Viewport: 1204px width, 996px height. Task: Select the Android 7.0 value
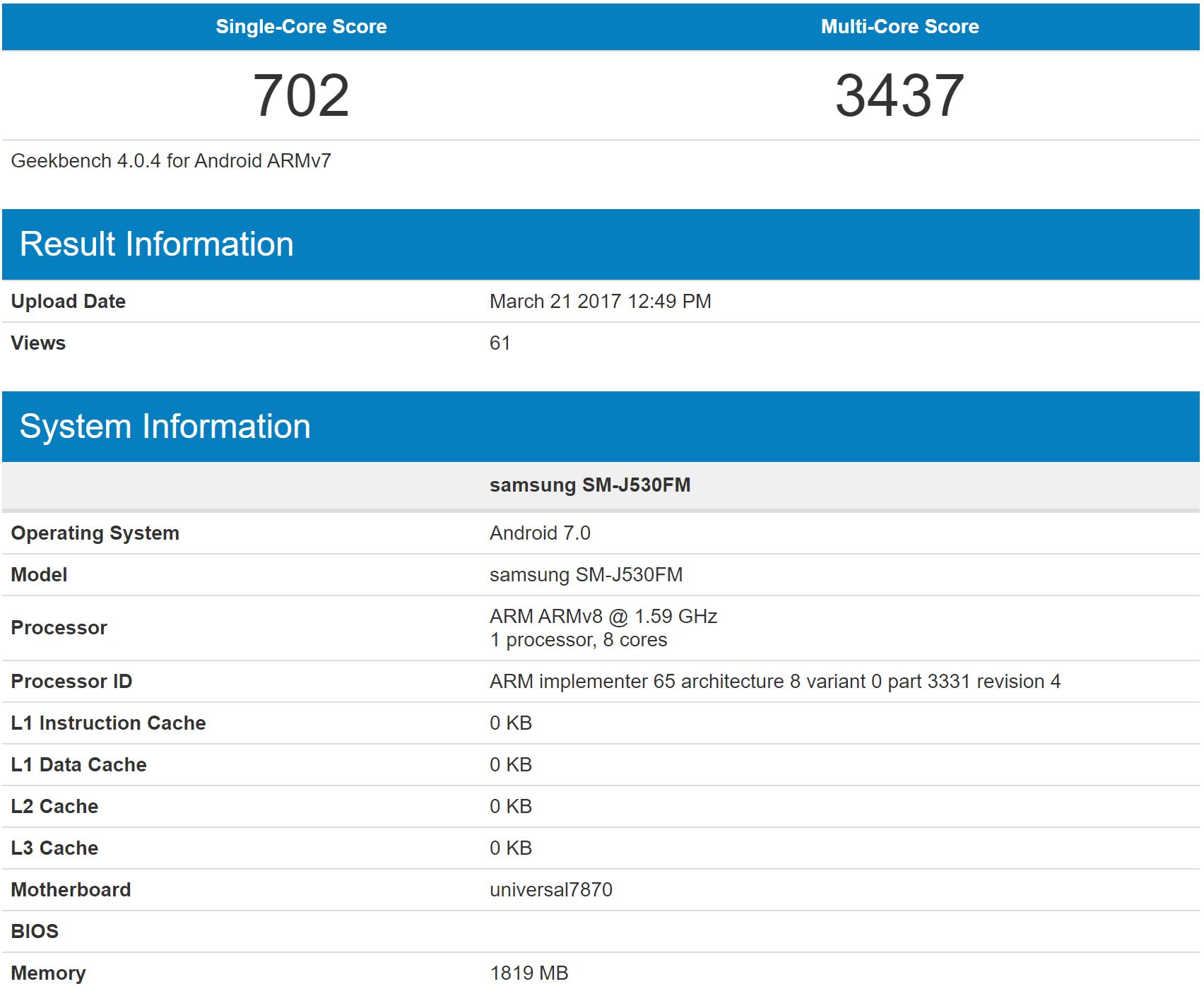click(x=540, y=533)
